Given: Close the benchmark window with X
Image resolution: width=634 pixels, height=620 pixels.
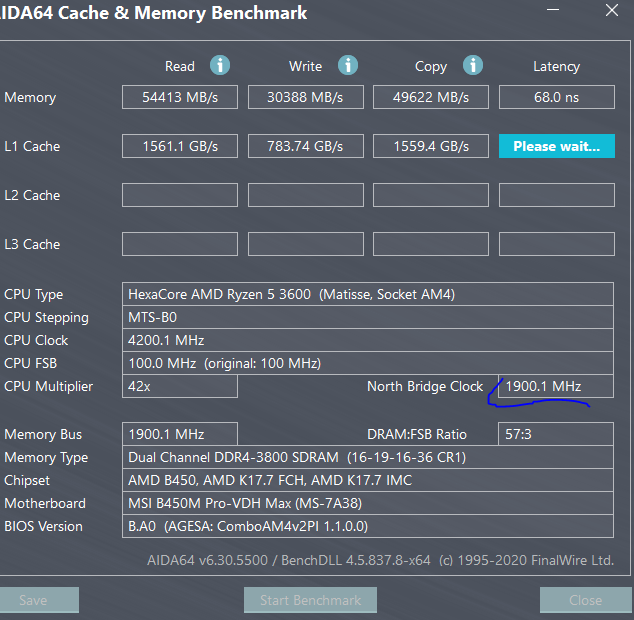Looking at the screenshot, I should (612, 10).
